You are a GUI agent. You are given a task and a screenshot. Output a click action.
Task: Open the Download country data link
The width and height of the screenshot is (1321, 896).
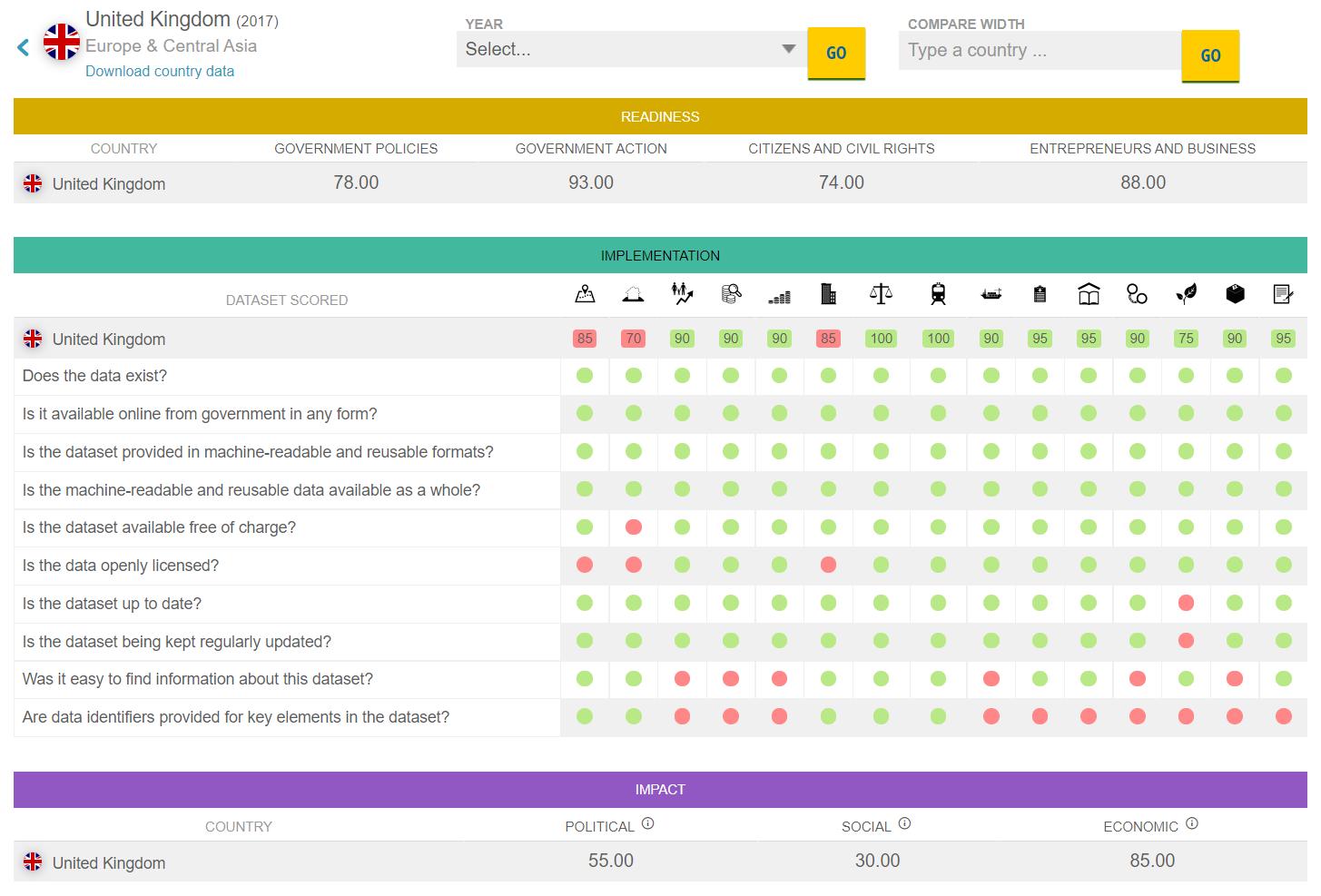[x=160, y=72]
